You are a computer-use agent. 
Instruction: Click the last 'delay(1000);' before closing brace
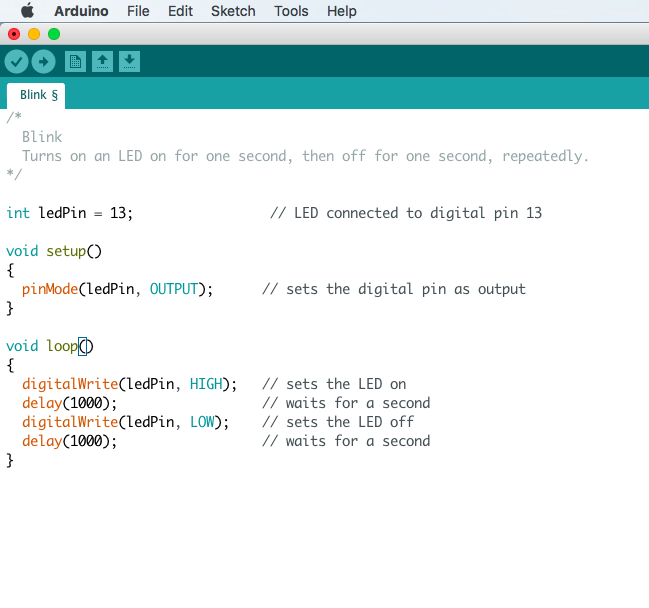coord(70,441)
